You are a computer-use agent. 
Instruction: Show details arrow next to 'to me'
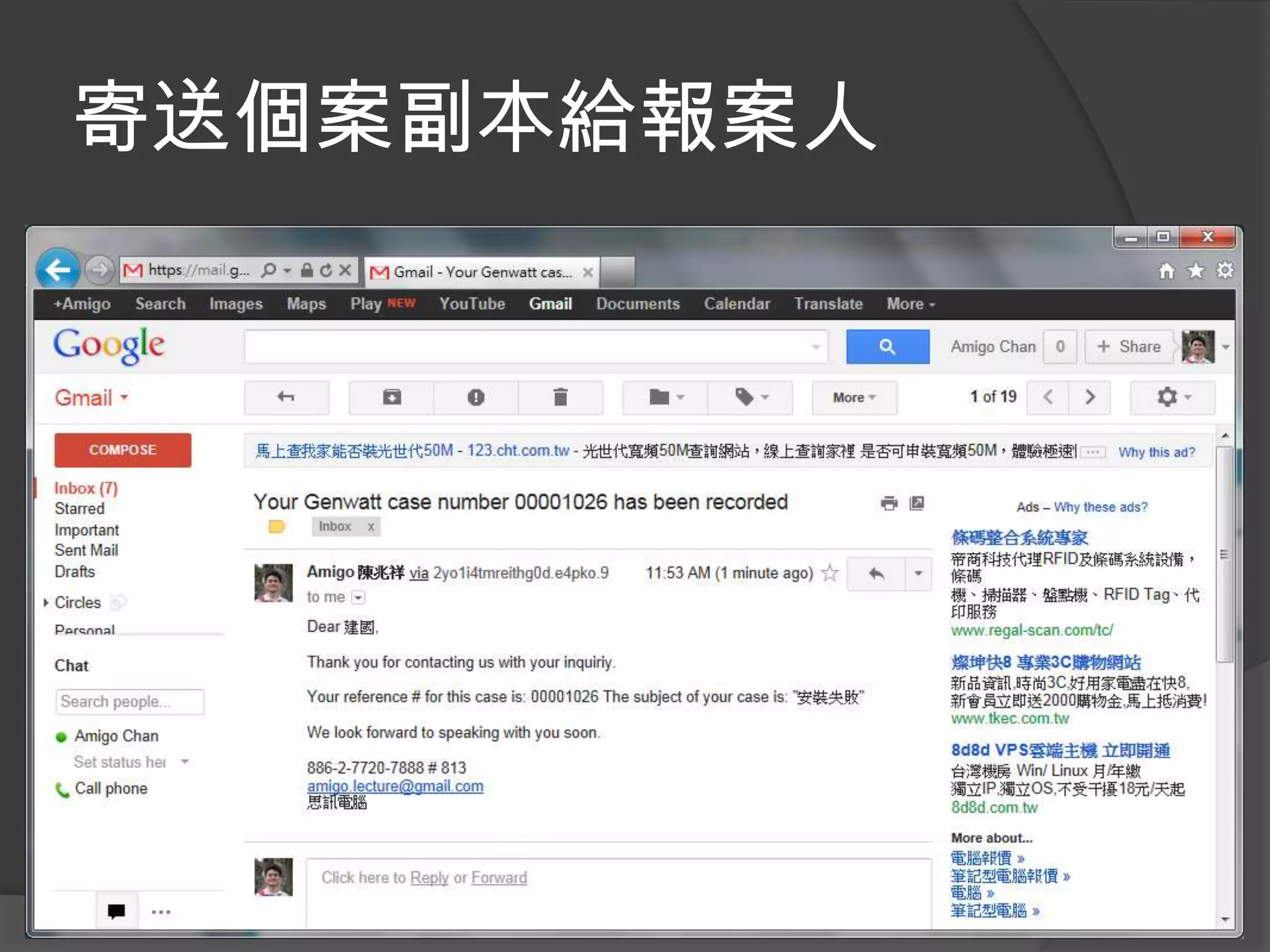point(358,597)
